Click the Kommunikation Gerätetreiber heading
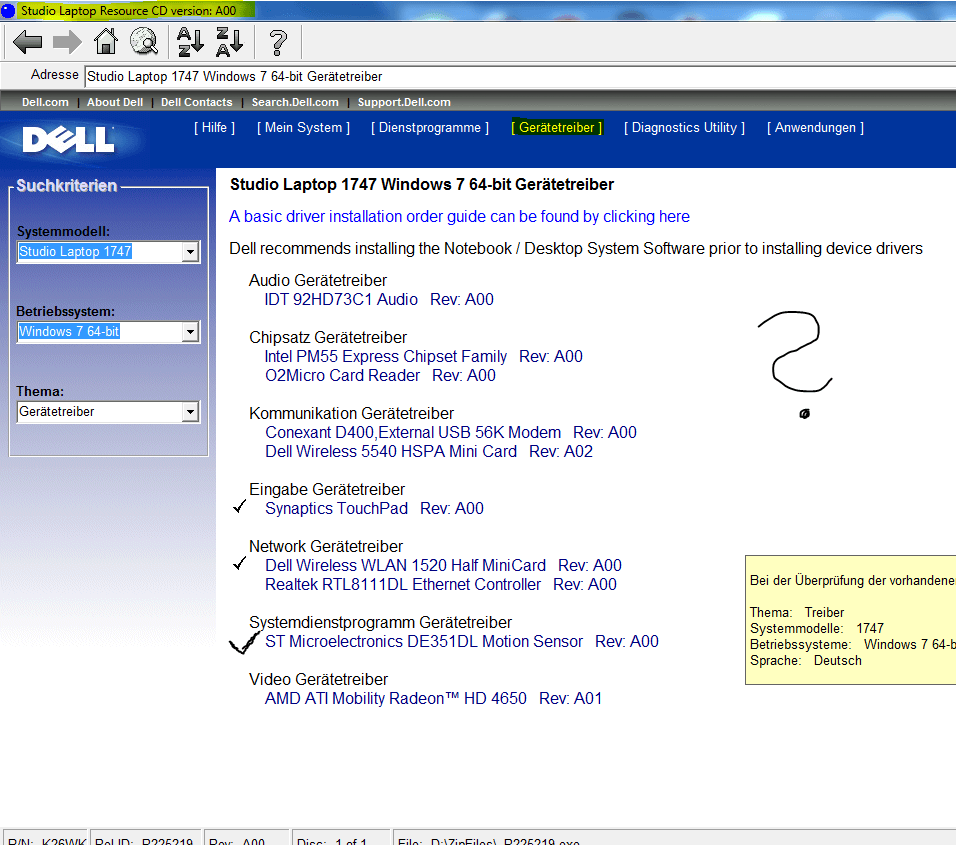The height and width of the screenshot is (845, 956). coord(351,413)
